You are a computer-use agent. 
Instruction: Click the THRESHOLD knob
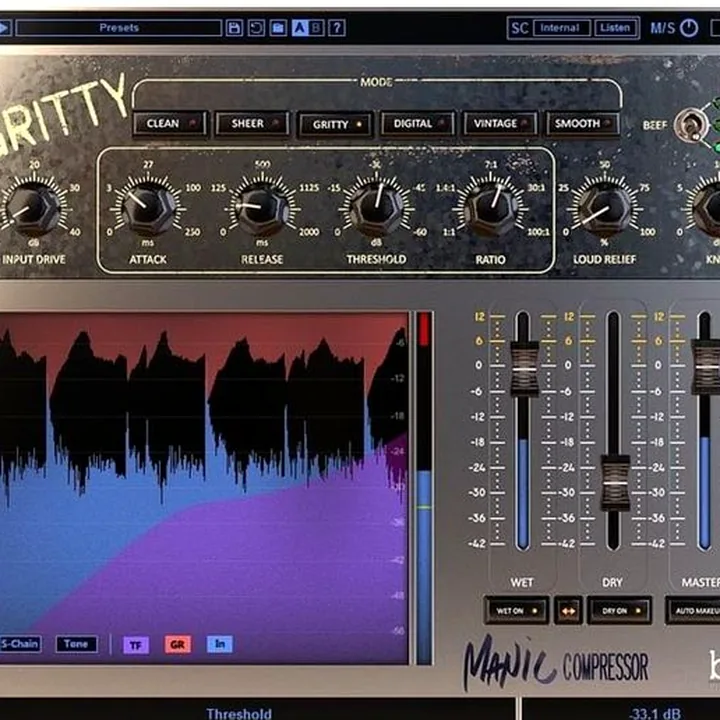click(376, 208)
